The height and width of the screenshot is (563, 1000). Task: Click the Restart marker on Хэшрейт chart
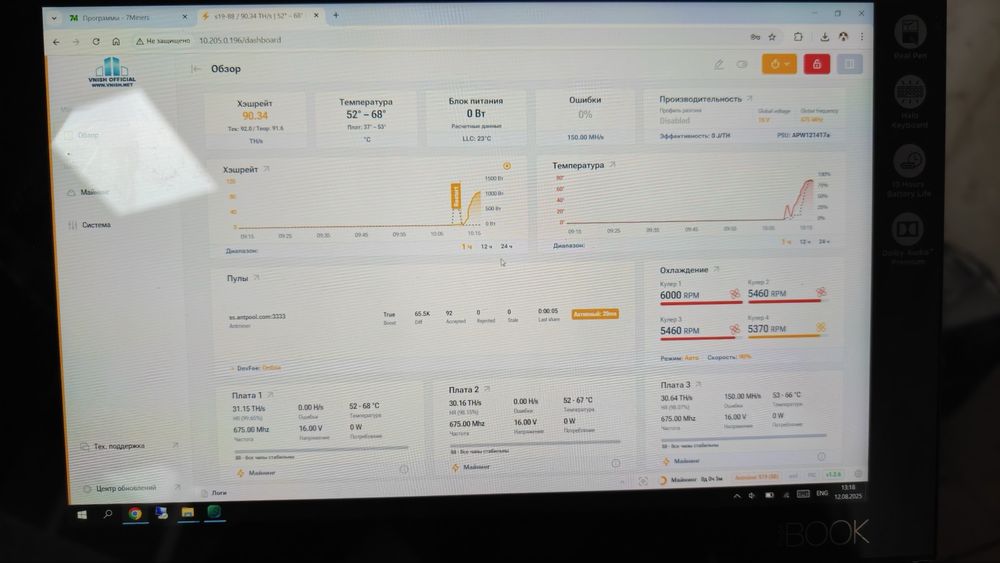point(455,196)
